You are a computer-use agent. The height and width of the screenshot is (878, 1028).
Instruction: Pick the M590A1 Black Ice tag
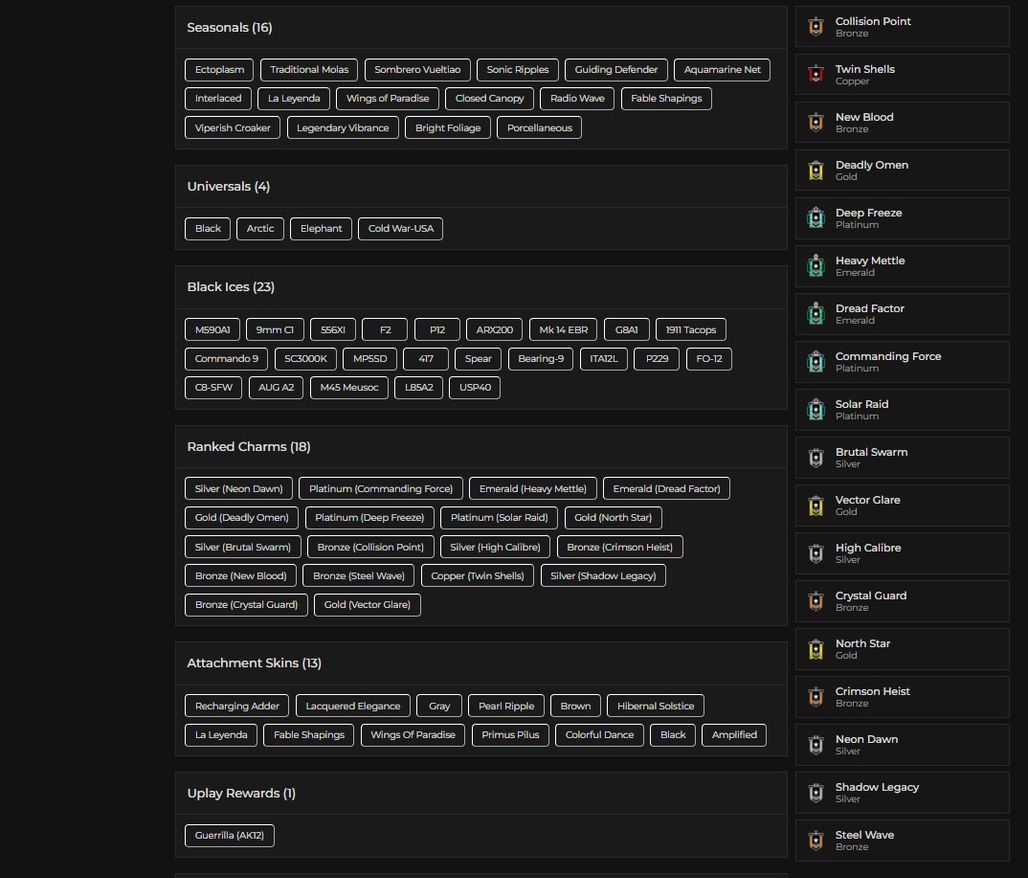click(x=212, y=330)
